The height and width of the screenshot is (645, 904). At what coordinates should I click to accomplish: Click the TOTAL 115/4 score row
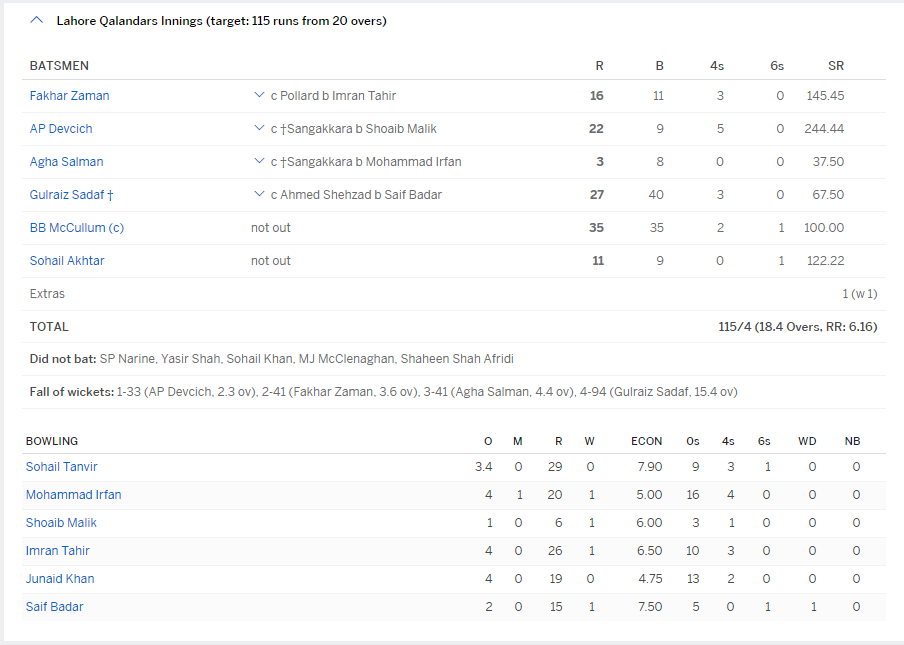tap(453, 327)
